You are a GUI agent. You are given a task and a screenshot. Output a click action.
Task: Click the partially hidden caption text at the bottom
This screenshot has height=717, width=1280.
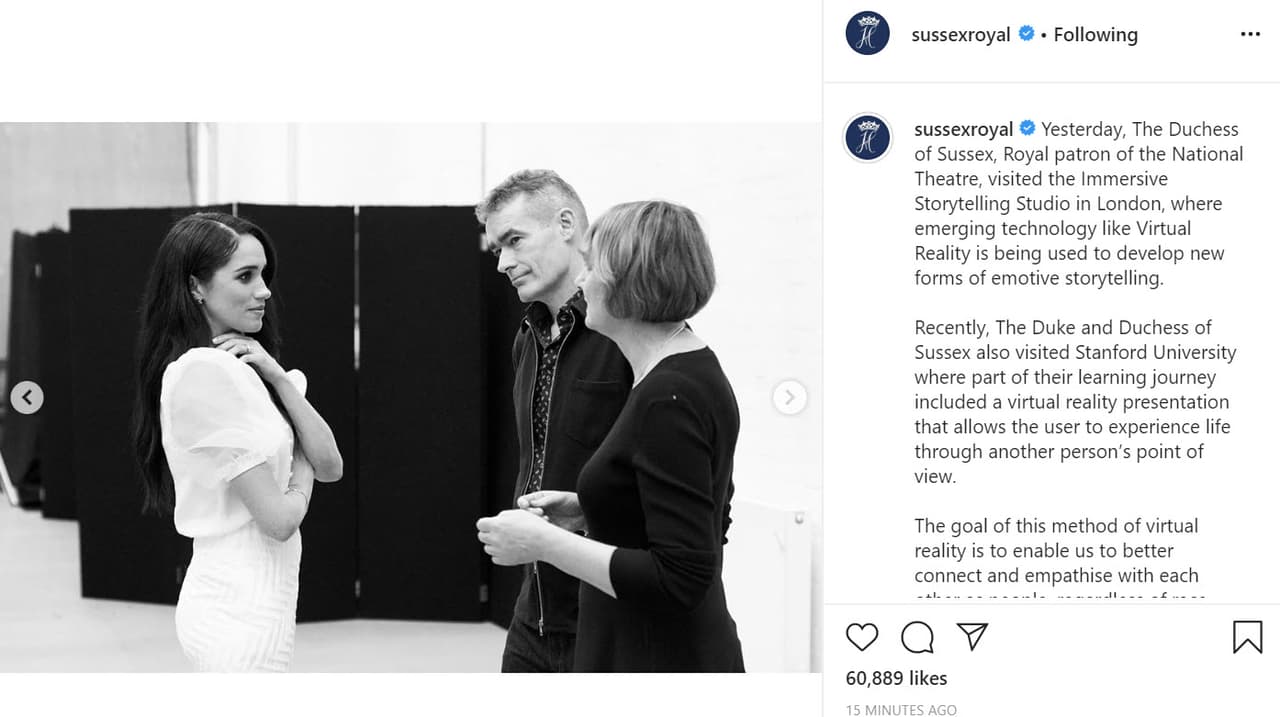tap(1060, 597)
